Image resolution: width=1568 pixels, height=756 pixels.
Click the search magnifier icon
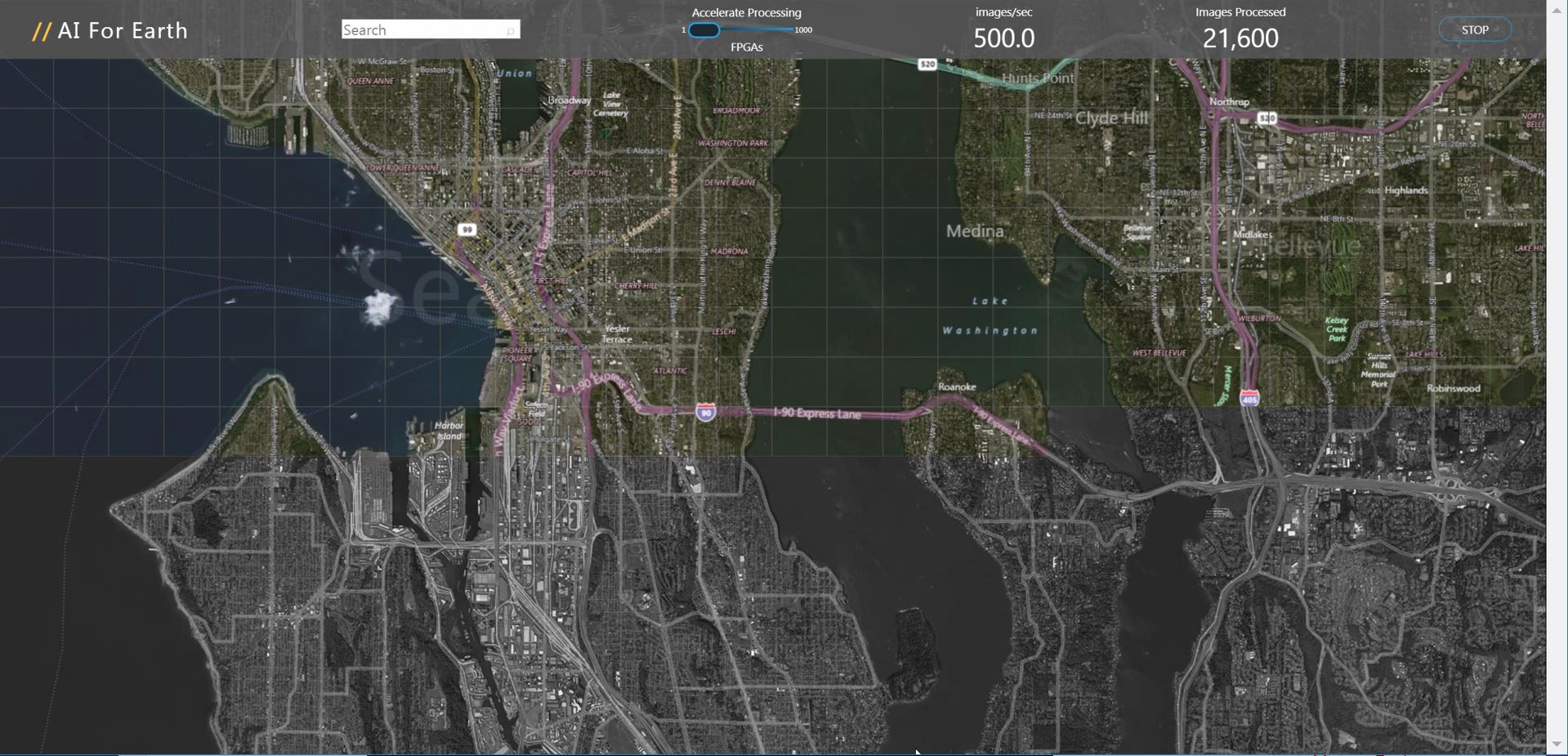point(511,29)
